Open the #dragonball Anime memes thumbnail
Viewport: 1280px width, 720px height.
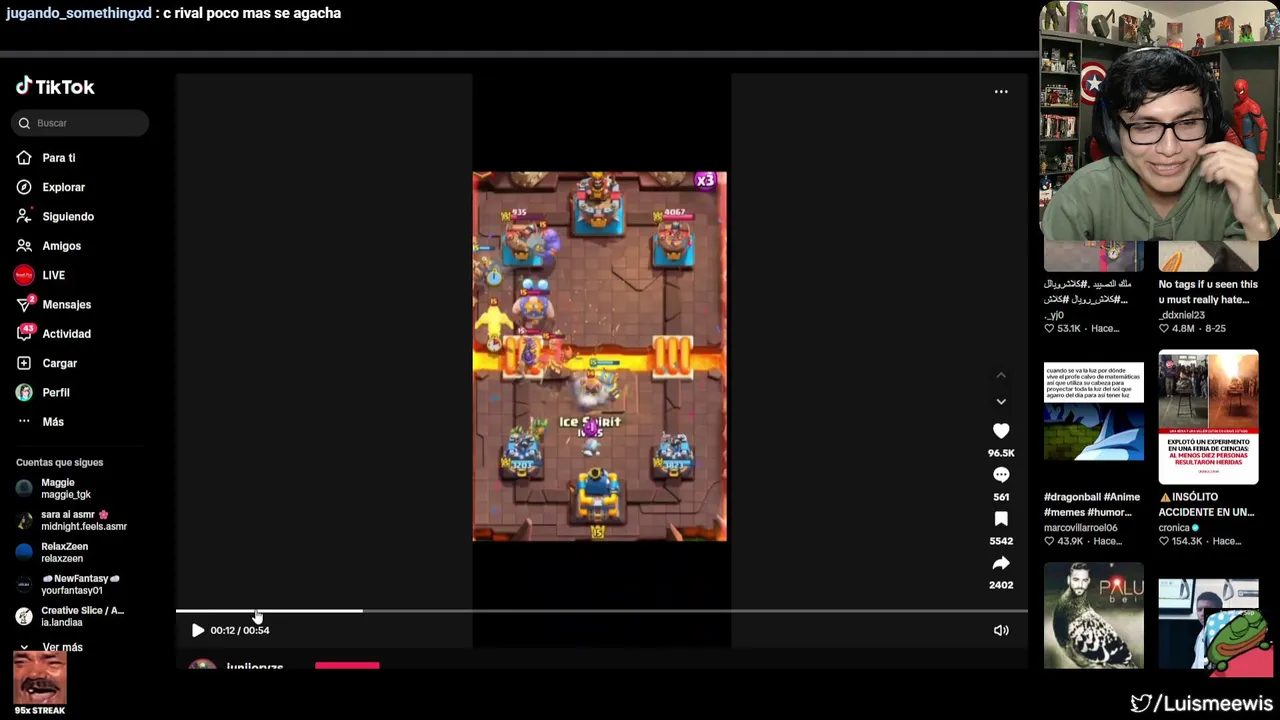click(1094, 411)
